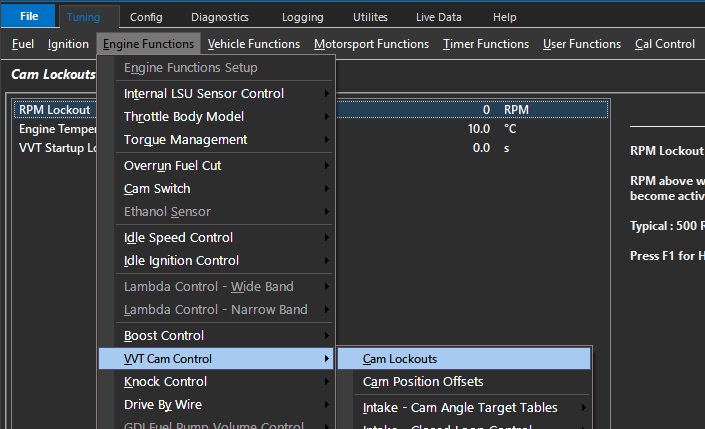Select the Live Data tab
Viewport: 705px width, 429px height.
[x=438, y=17]
